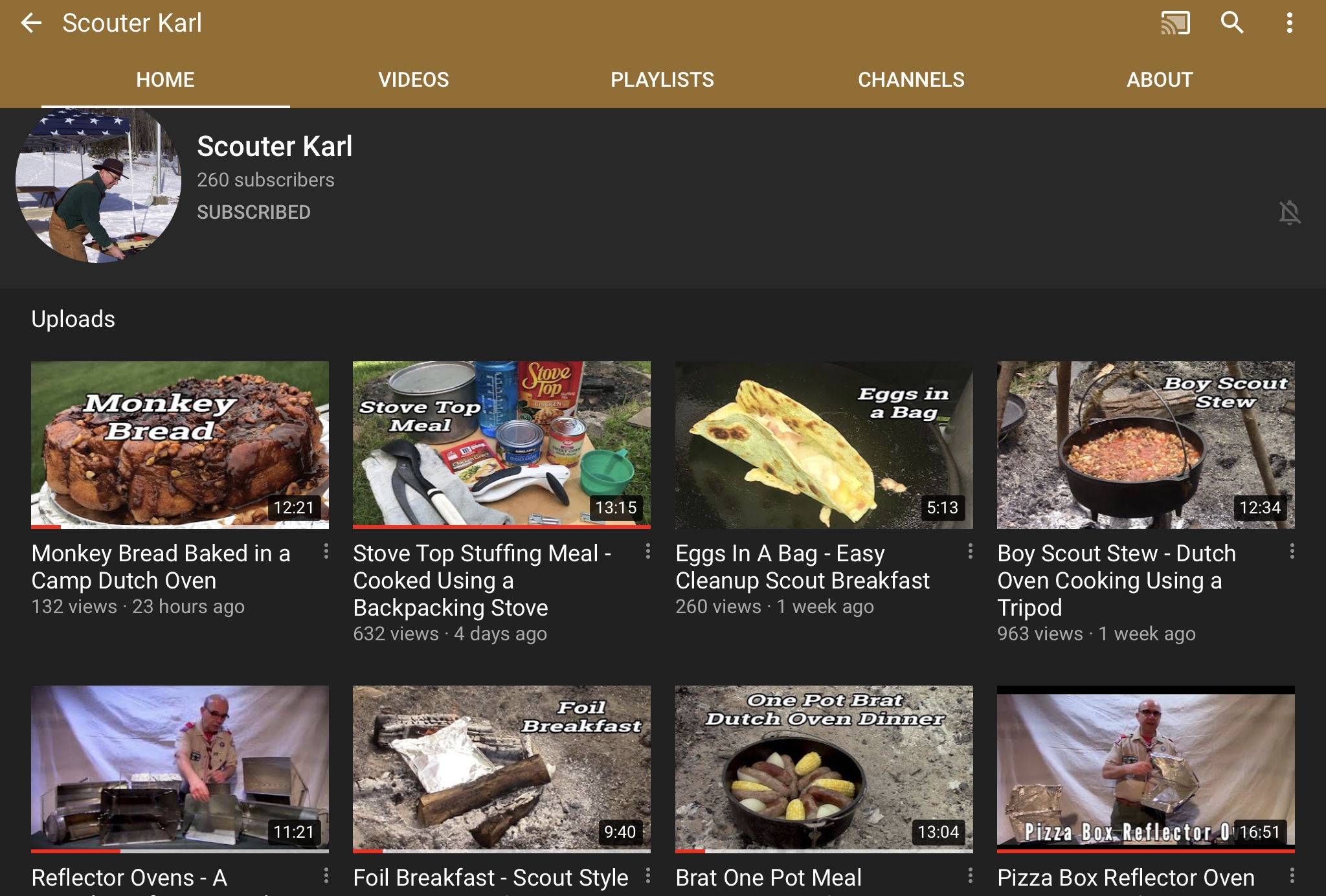Open search with the magnifier icon
This screenshot has height=896, width=1326.
[x=1232, y=23]
